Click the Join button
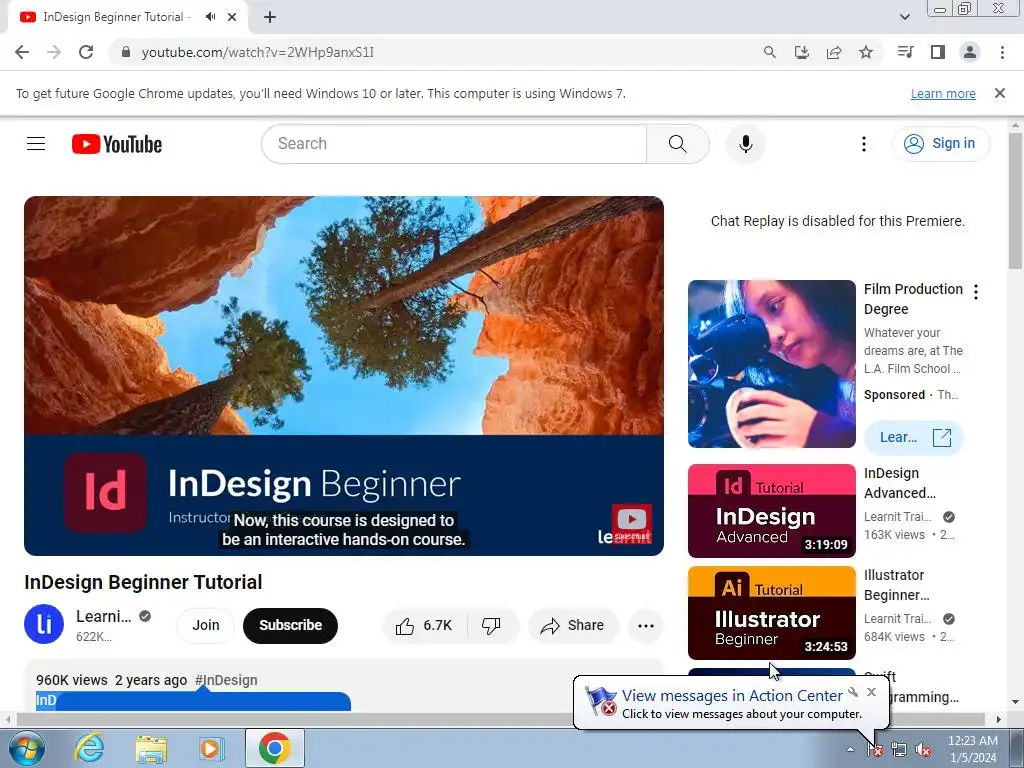 206,626
